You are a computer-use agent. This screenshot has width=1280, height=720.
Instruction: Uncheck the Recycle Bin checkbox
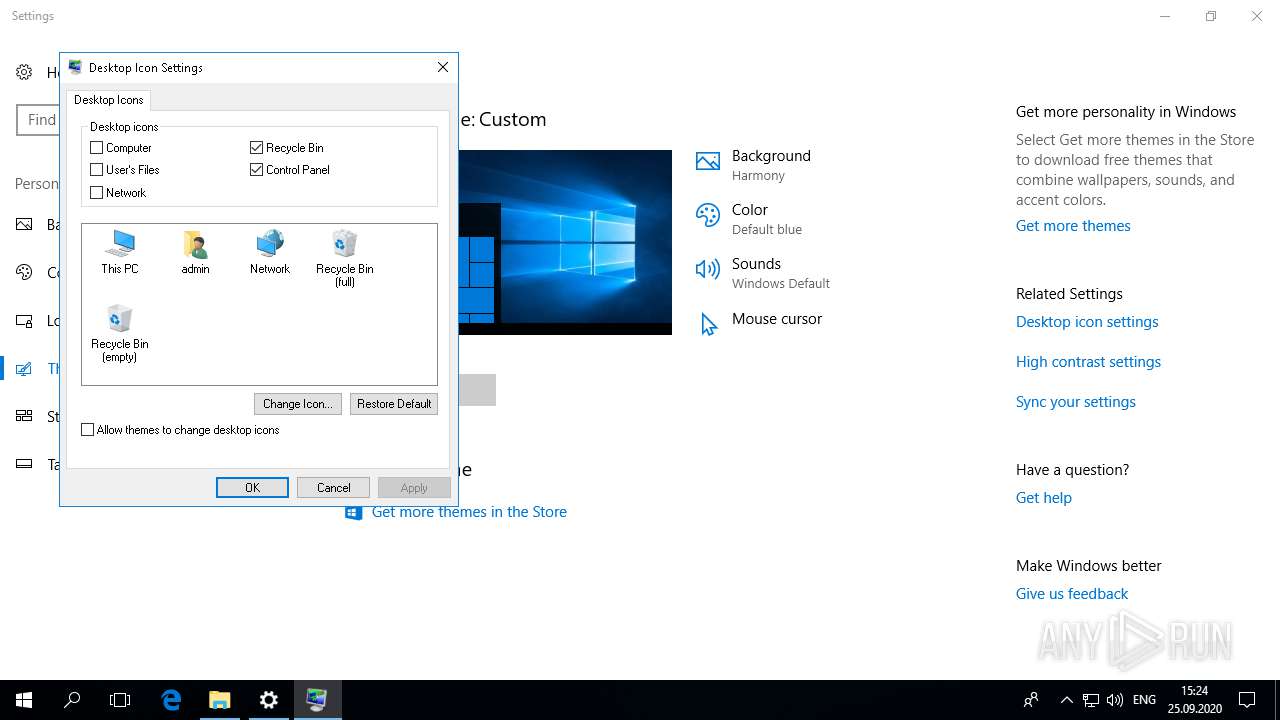[257, 147]
